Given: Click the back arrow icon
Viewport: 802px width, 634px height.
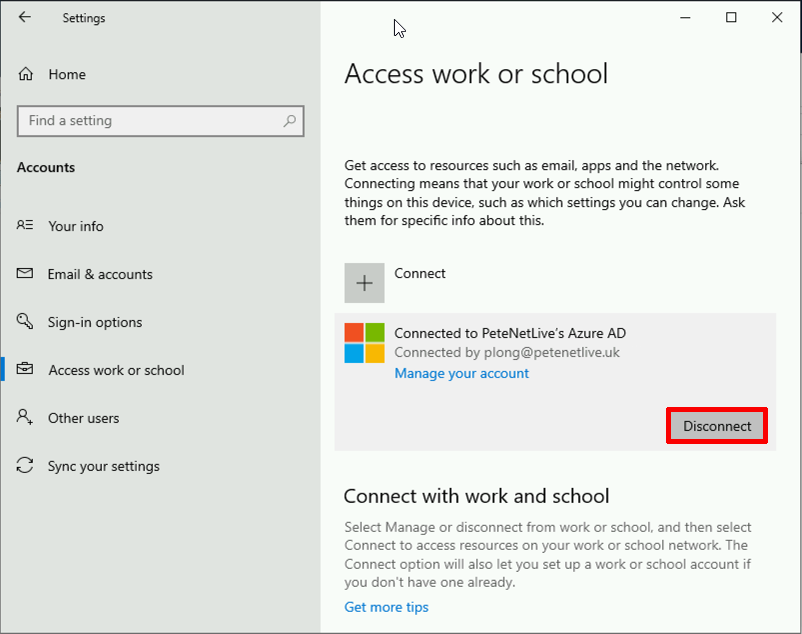Looking at the screenshot, I should (25, 17).
